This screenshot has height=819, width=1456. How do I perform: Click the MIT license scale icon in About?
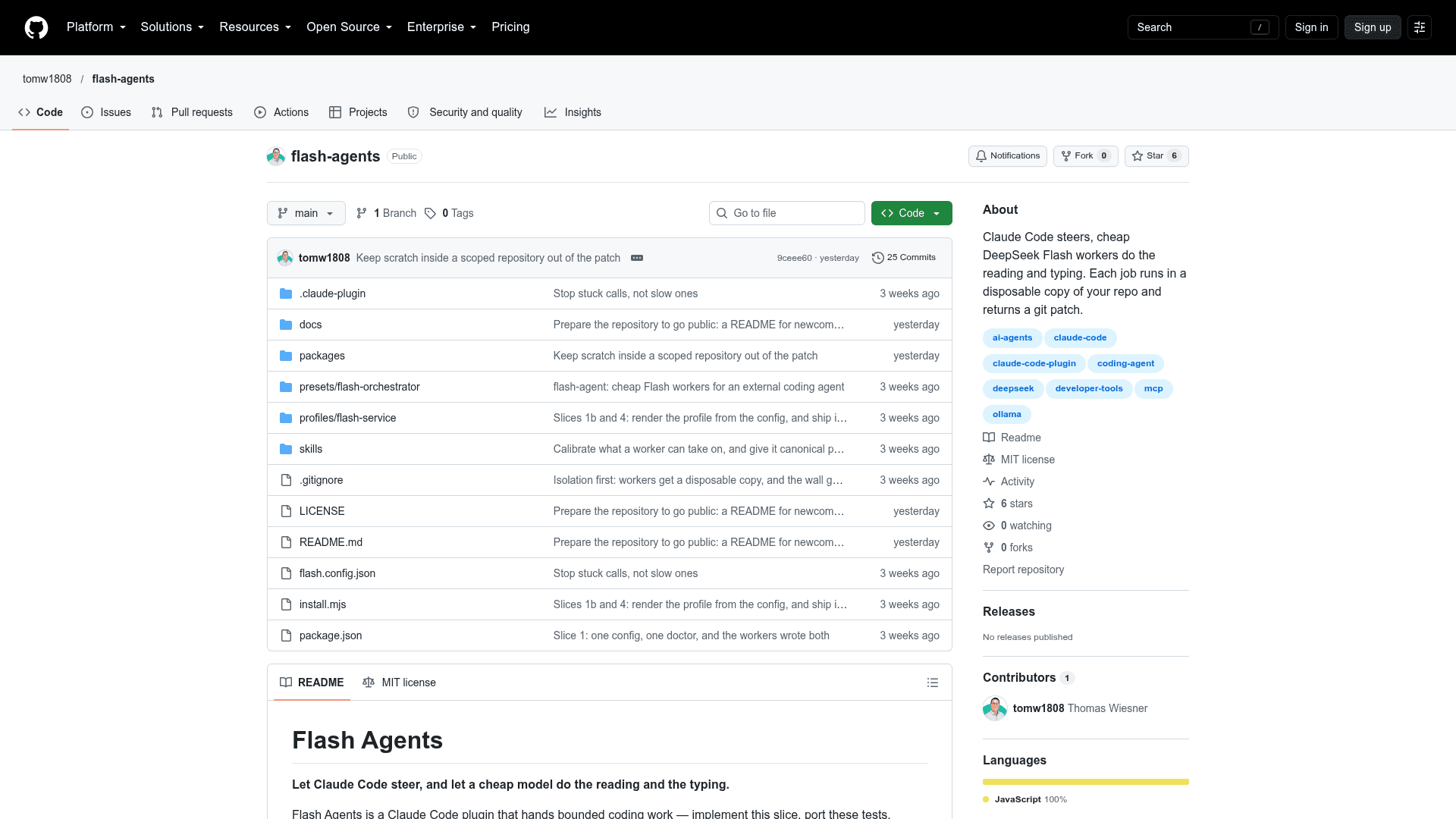click(x=989, y=460)
